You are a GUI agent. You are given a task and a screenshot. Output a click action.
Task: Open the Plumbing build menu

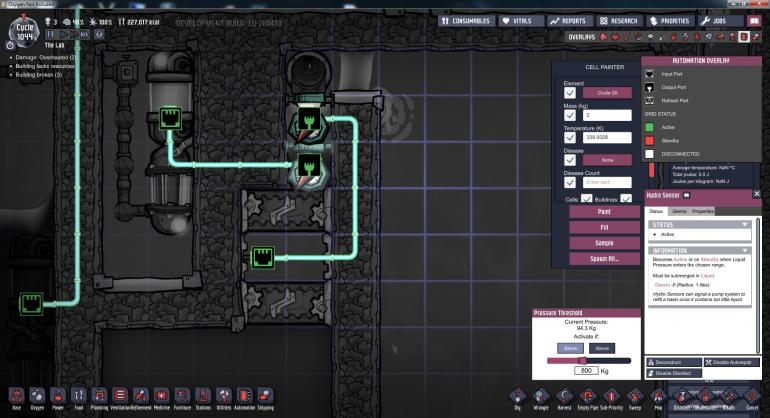coord(99,396)
